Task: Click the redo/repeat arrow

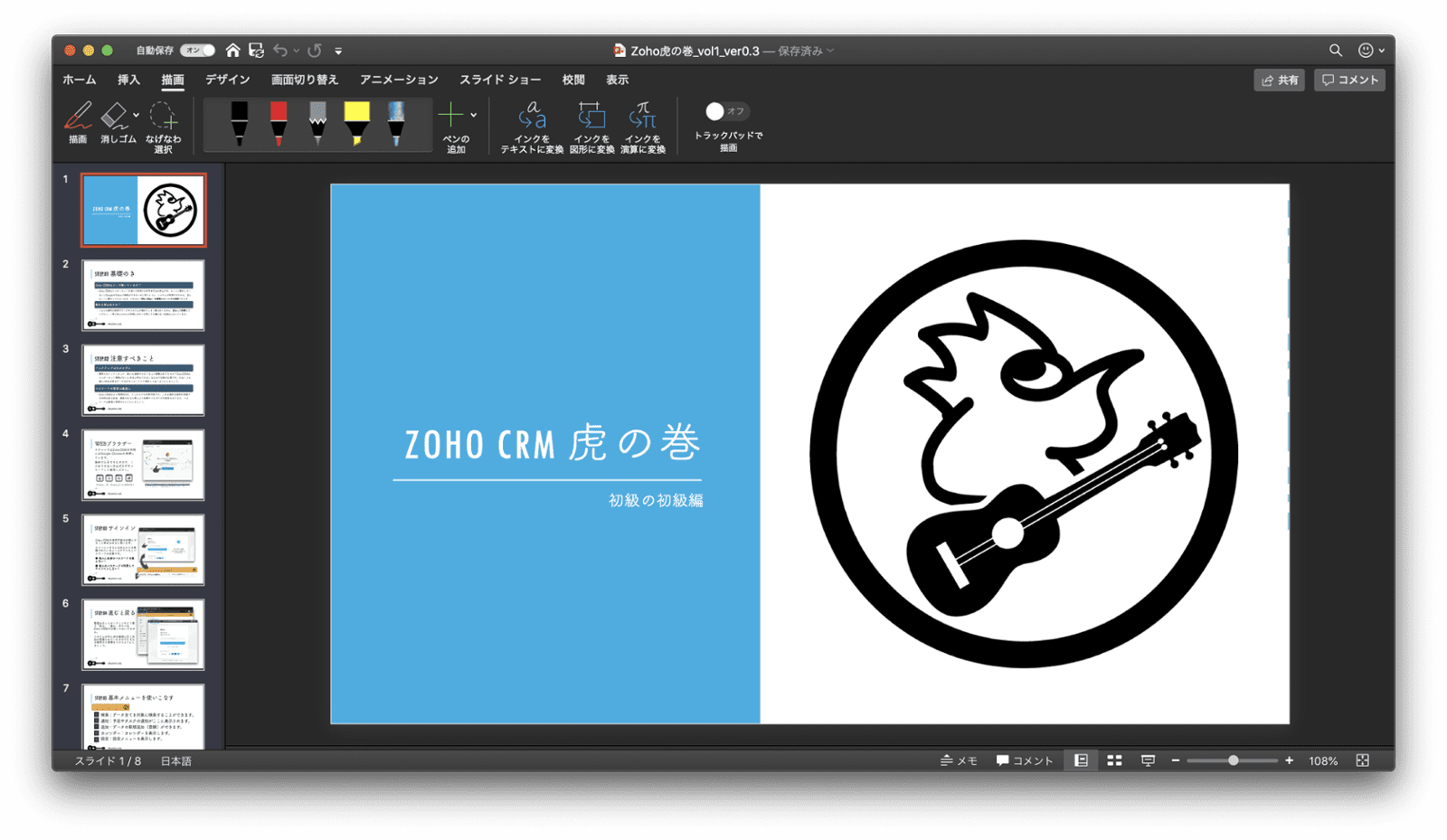Action: [x=315, y=51]
